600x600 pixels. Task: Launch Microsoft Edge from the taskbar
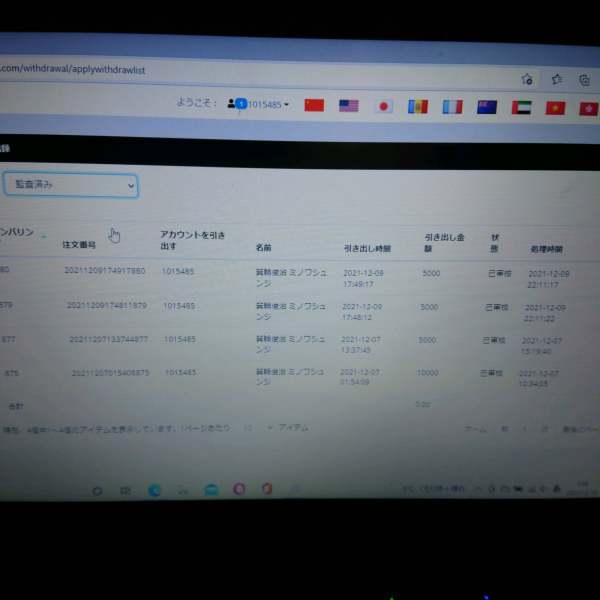click(x=154, y=490)
